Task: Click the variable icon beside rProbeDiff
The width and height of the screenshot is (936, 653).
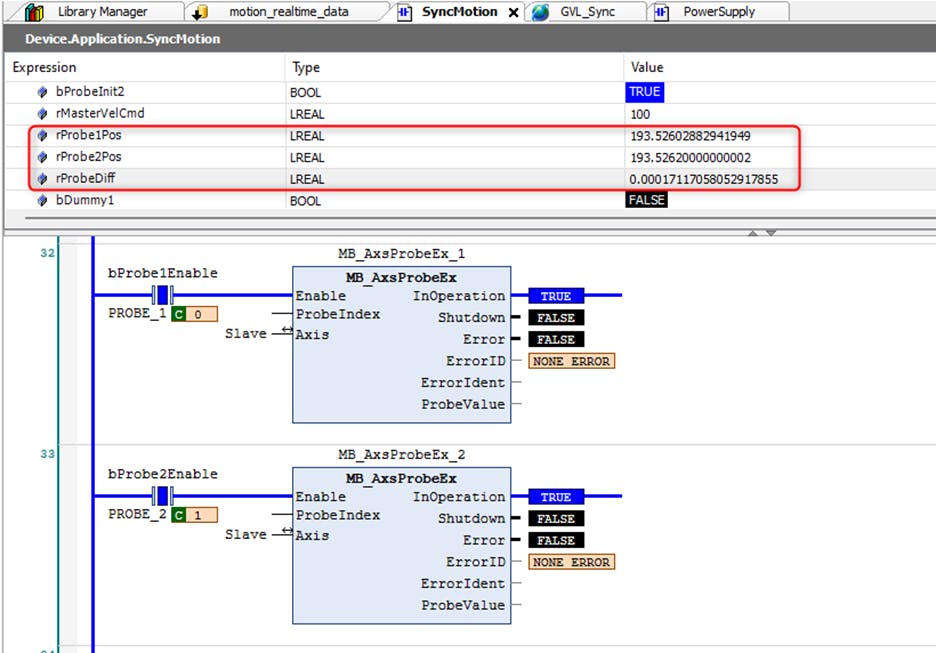Action: coord(42,179)
